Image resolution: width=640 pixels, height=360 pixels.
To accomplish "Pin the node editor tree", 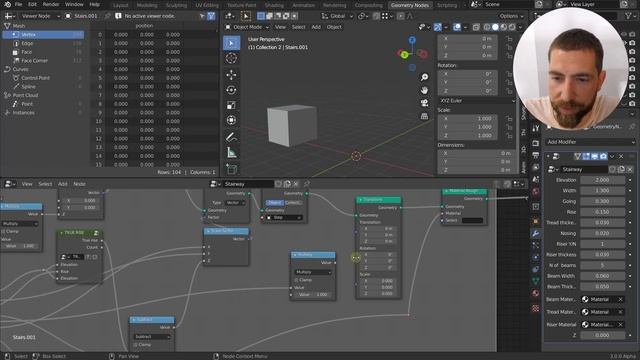I will (x=307, y=184).
